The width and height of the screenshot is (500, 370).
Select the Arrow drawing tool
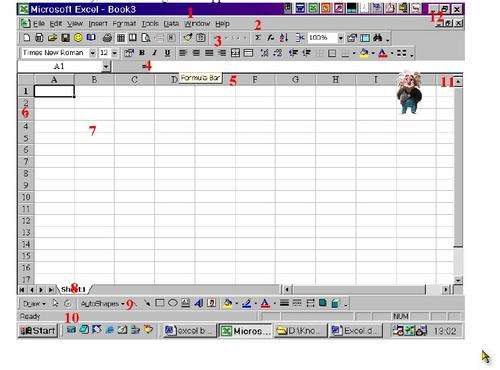(x=147, y=303)
